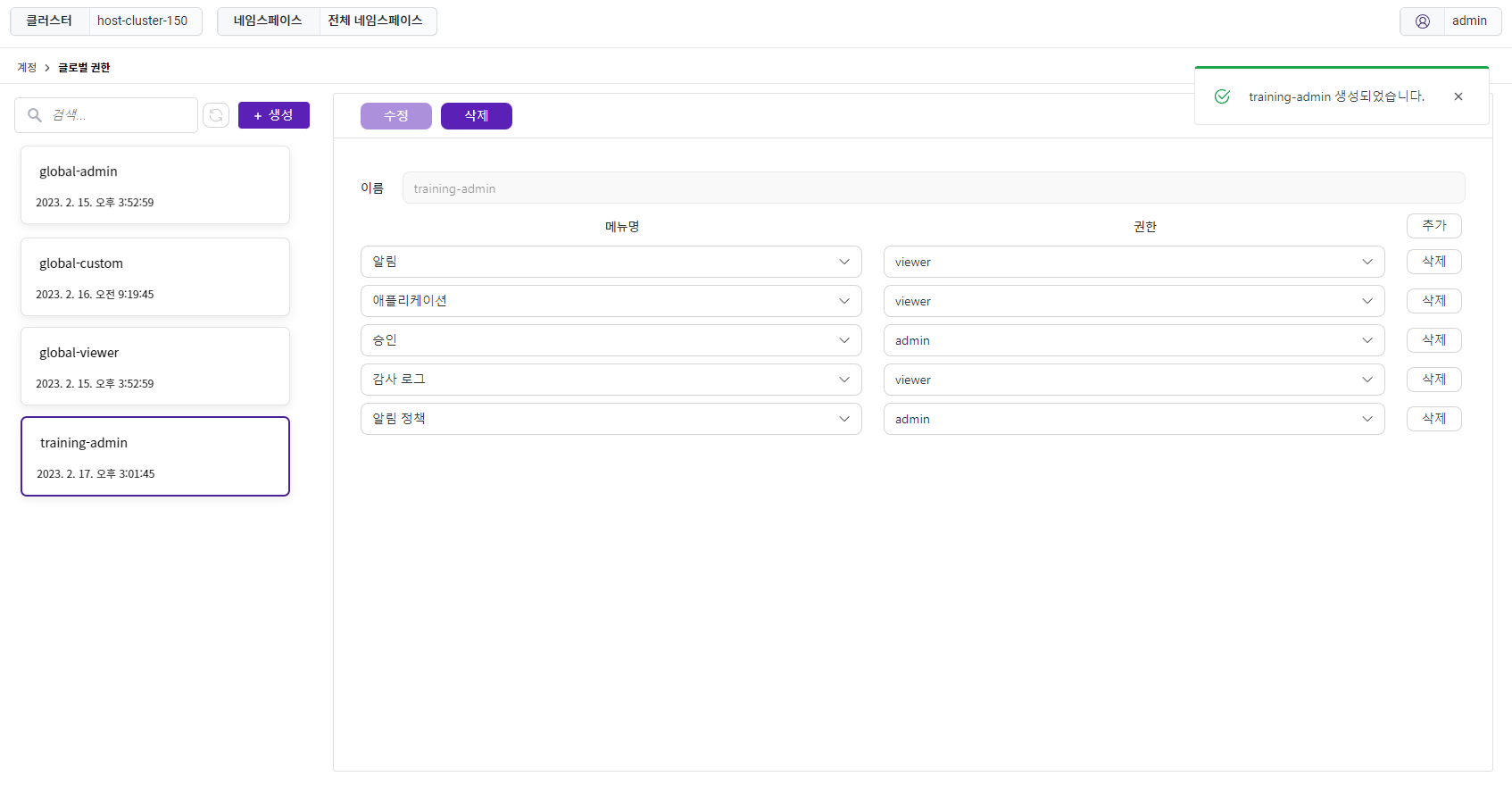Select the global-custom role card
Image resolution: width=1512 pixels, height=785 pixels.
pos(155,277)
